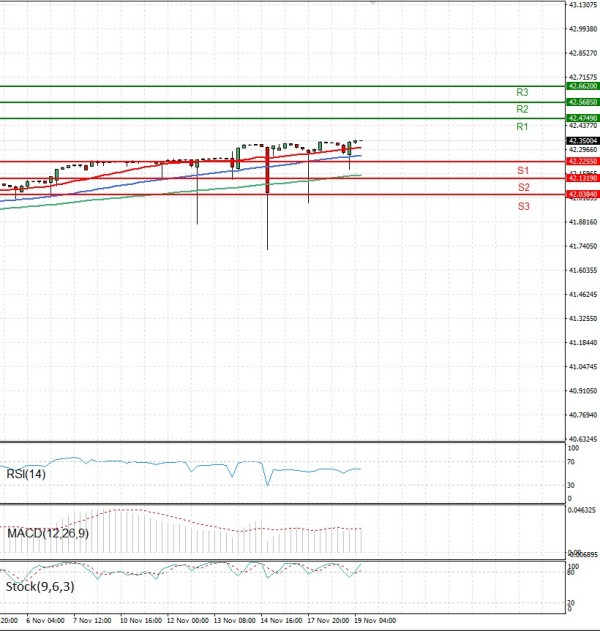Click the 10 Nov 16:00 time axis label
600x631 pixels.
(140, 620)
